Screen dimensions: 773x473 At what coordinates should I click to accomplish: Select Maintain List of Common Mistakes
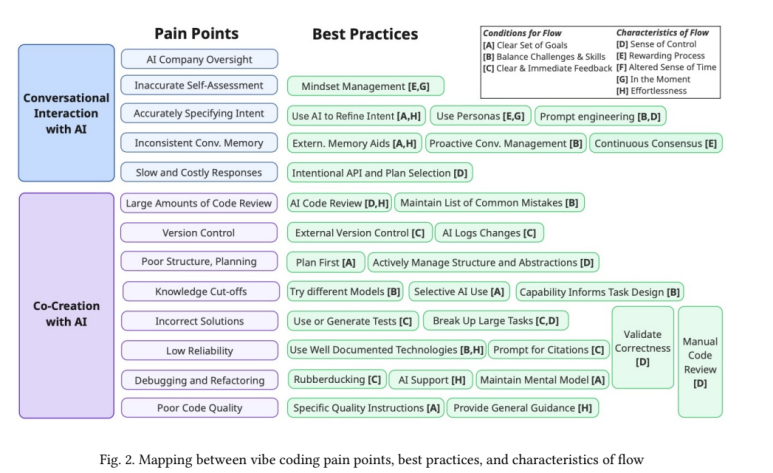click(x=489, y=203)
